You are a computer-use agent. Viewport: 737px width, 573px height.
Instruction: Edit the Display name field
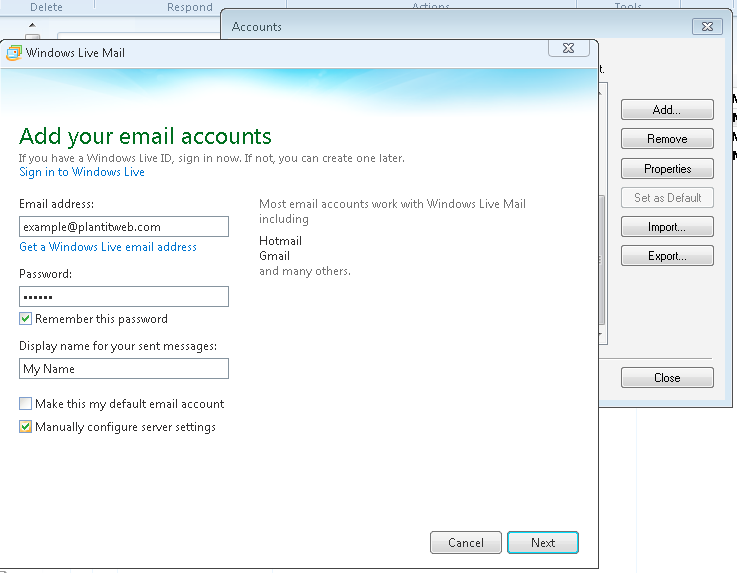coord(124,369)
